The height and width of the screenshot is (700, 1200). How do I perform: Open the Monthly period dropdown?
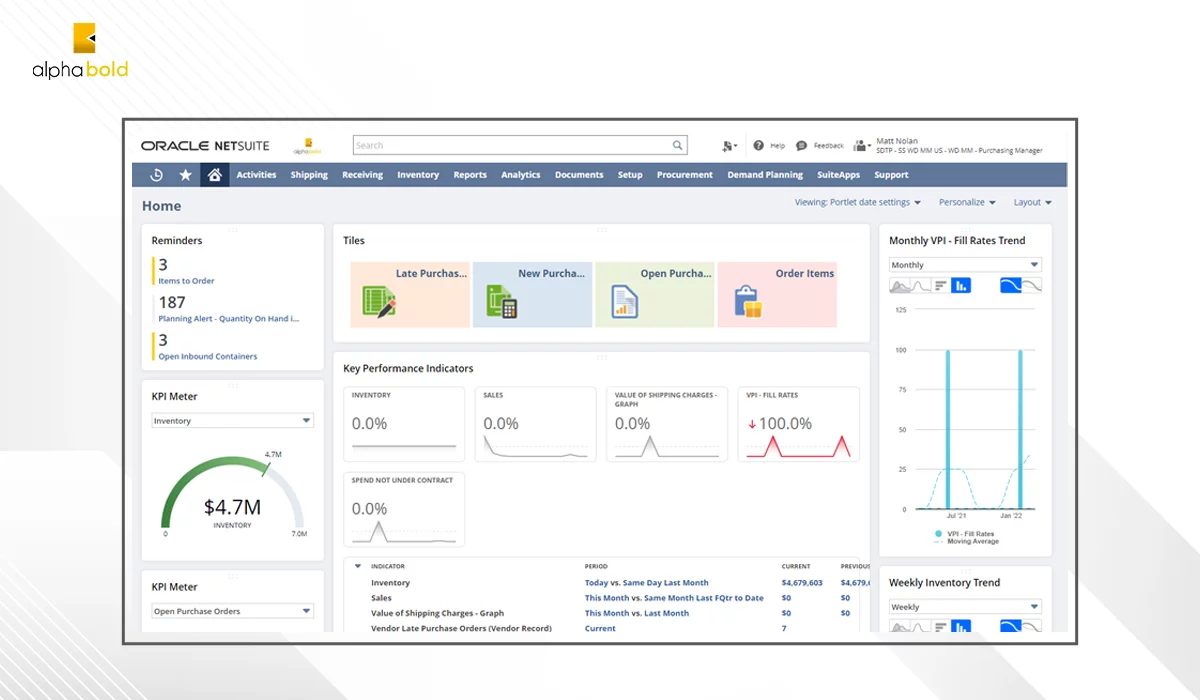[x=965, y=265]
